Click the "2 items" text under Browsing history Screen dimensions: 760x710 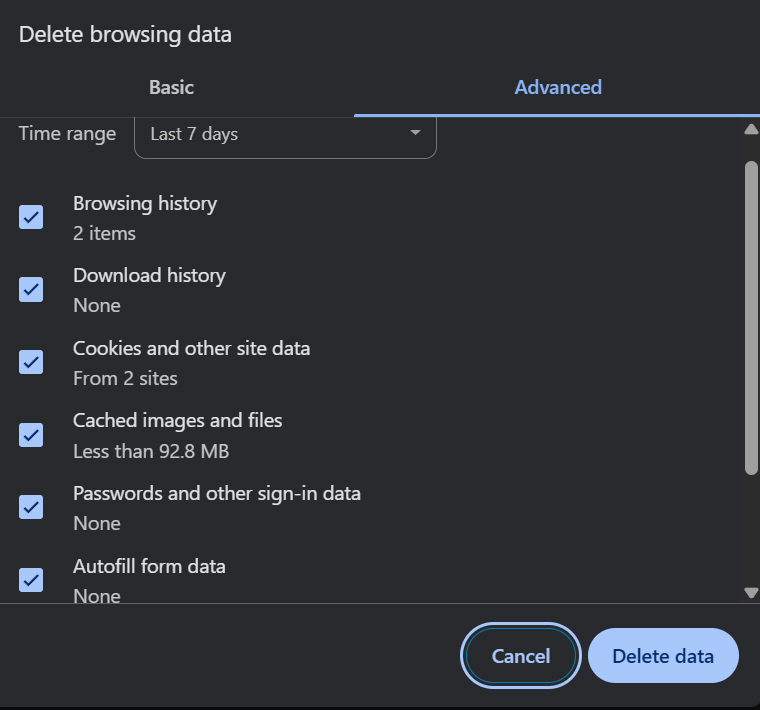pos(104,233)
